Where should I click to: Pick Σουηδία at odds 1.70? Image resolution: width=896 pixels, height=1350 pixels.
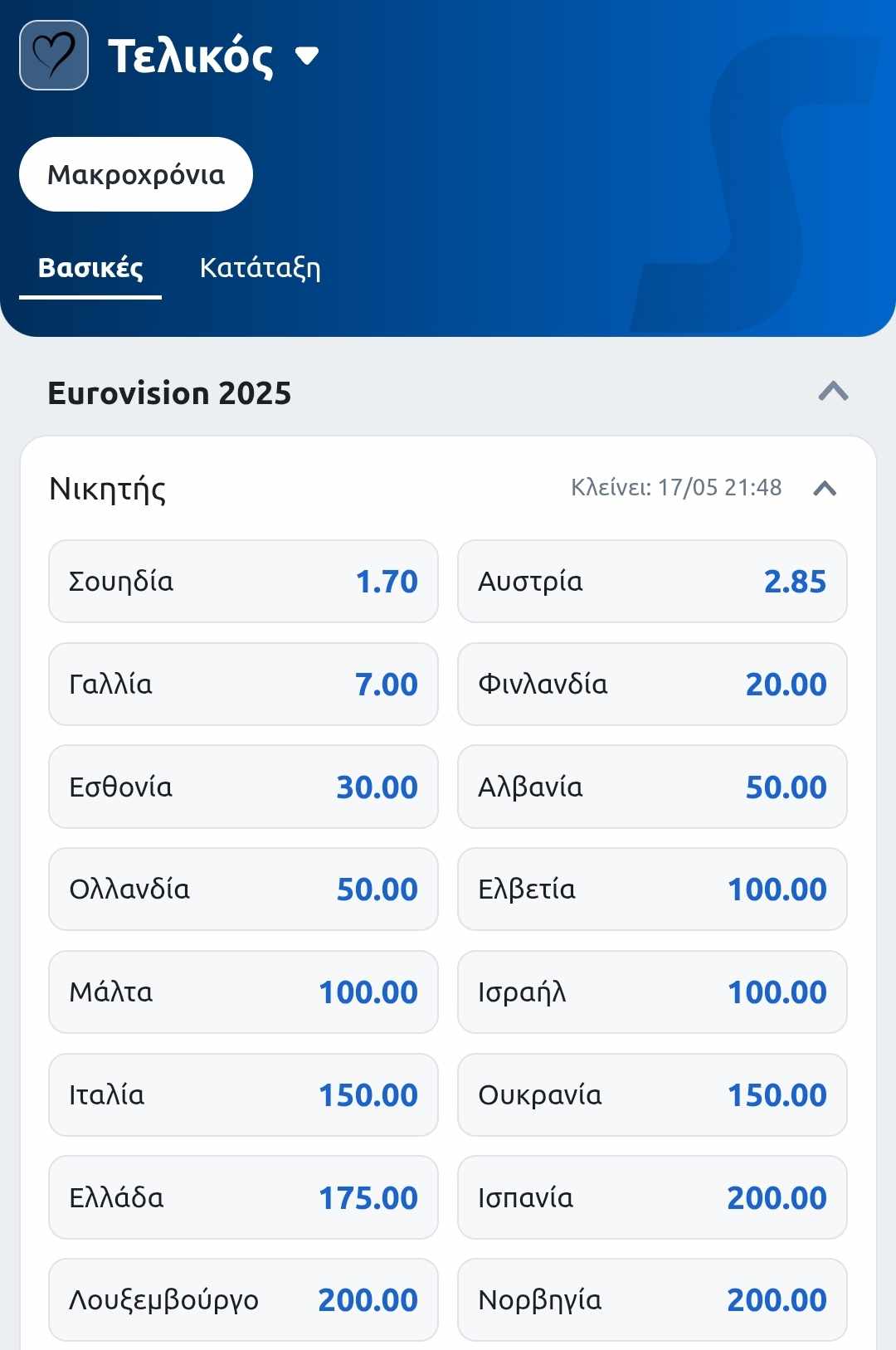(x=243, y=581)
